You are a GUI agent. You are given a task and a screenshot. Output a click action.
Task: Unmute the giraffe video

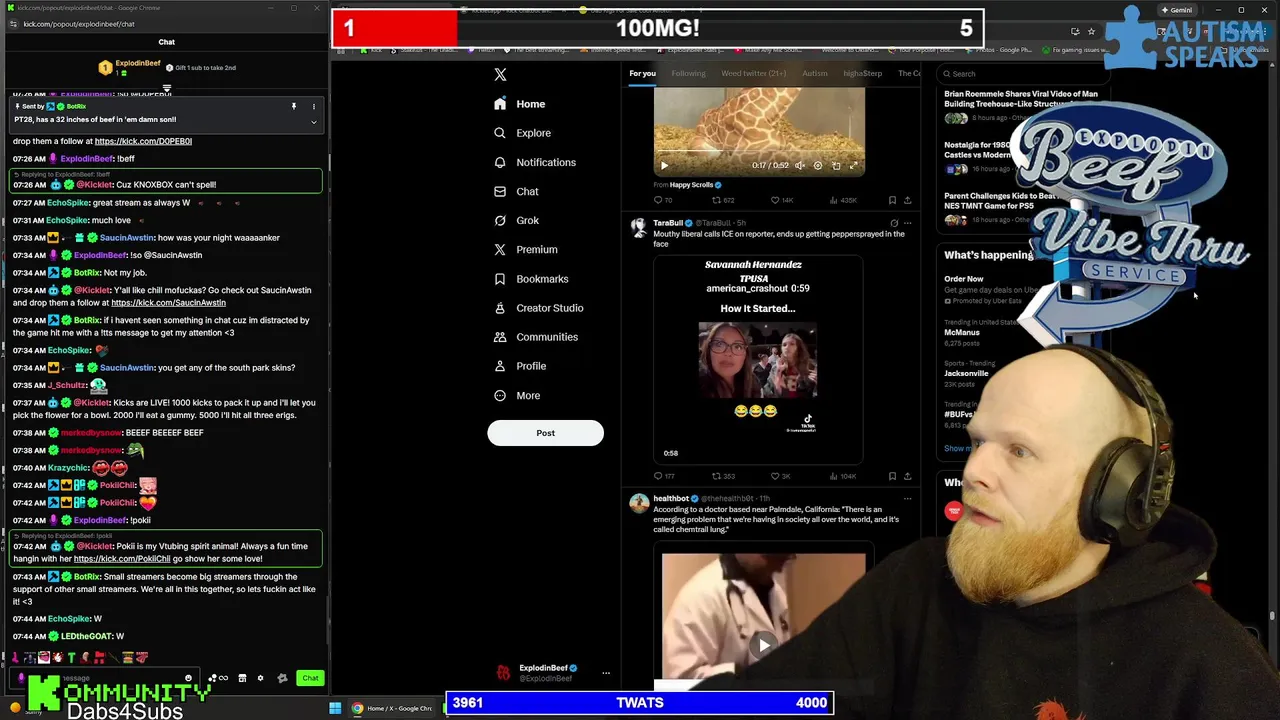pyautogui.click(x=800, y=165)
